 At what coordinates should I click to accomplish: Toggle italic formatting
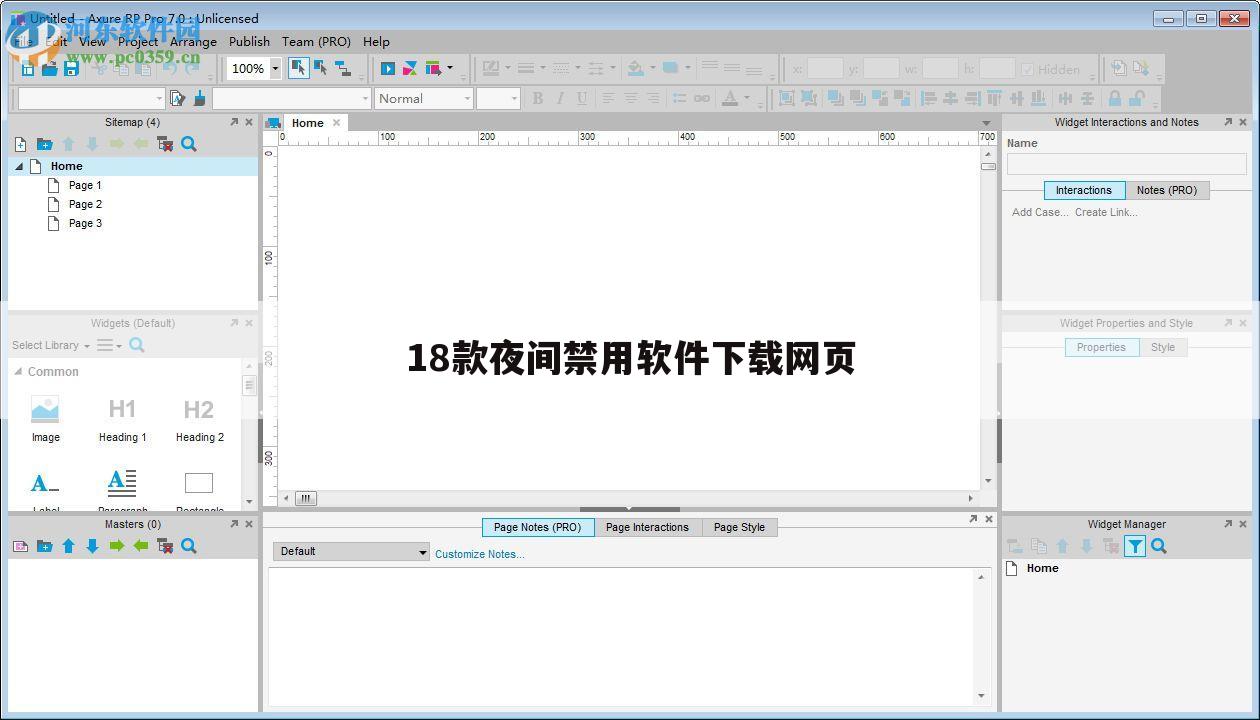(x=559, y=98)
